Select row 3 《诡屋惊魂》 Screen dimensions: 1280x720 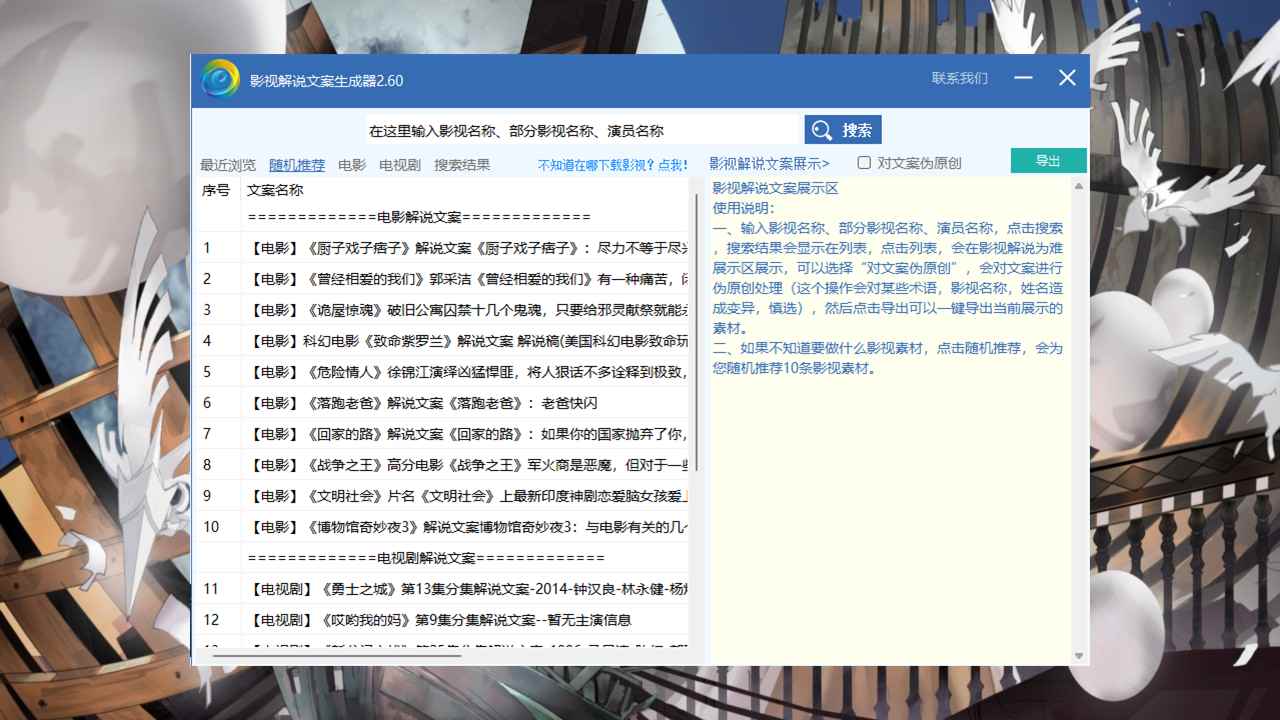(441, 310)
